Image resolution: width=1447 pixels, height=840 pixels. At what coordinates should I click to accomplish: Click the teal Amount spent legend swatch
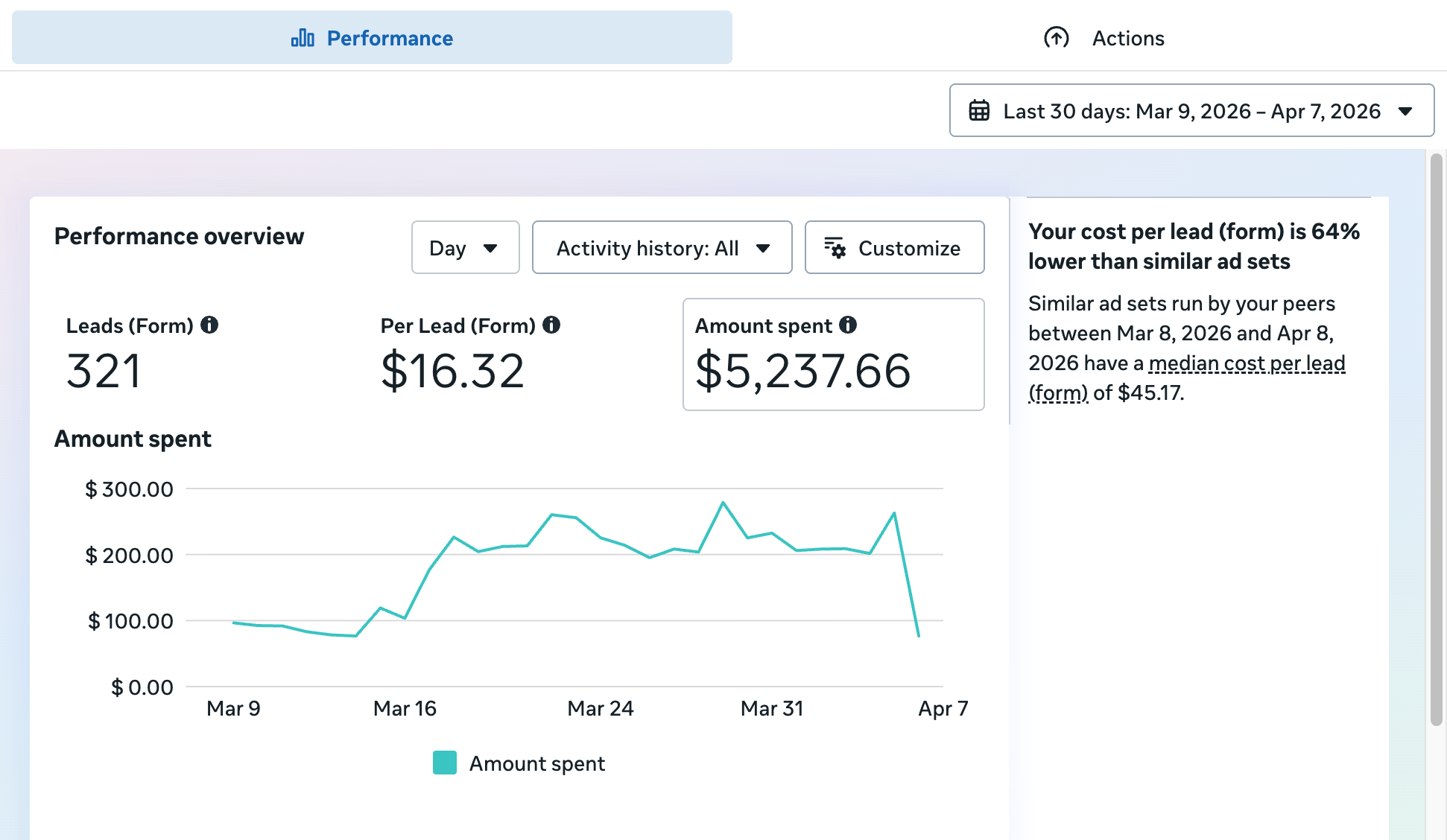(x=445, y=763)
